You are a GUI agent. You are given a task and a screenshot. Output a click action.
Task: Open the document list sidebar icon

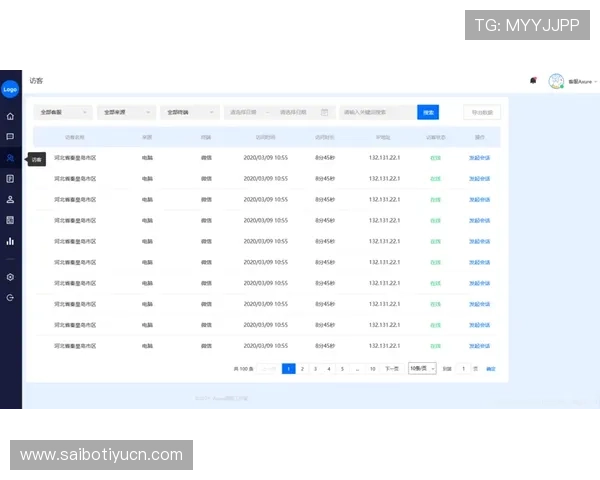[10, 179]
